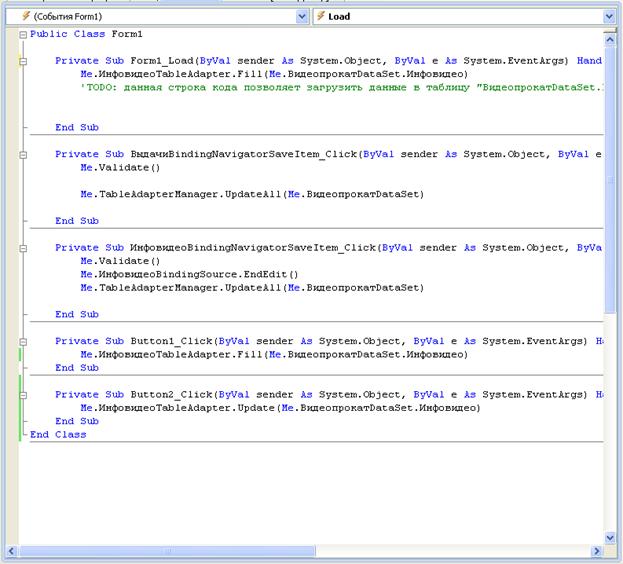
Task: Click the vertical scrollbar up arrow
Action: [610, 39]
